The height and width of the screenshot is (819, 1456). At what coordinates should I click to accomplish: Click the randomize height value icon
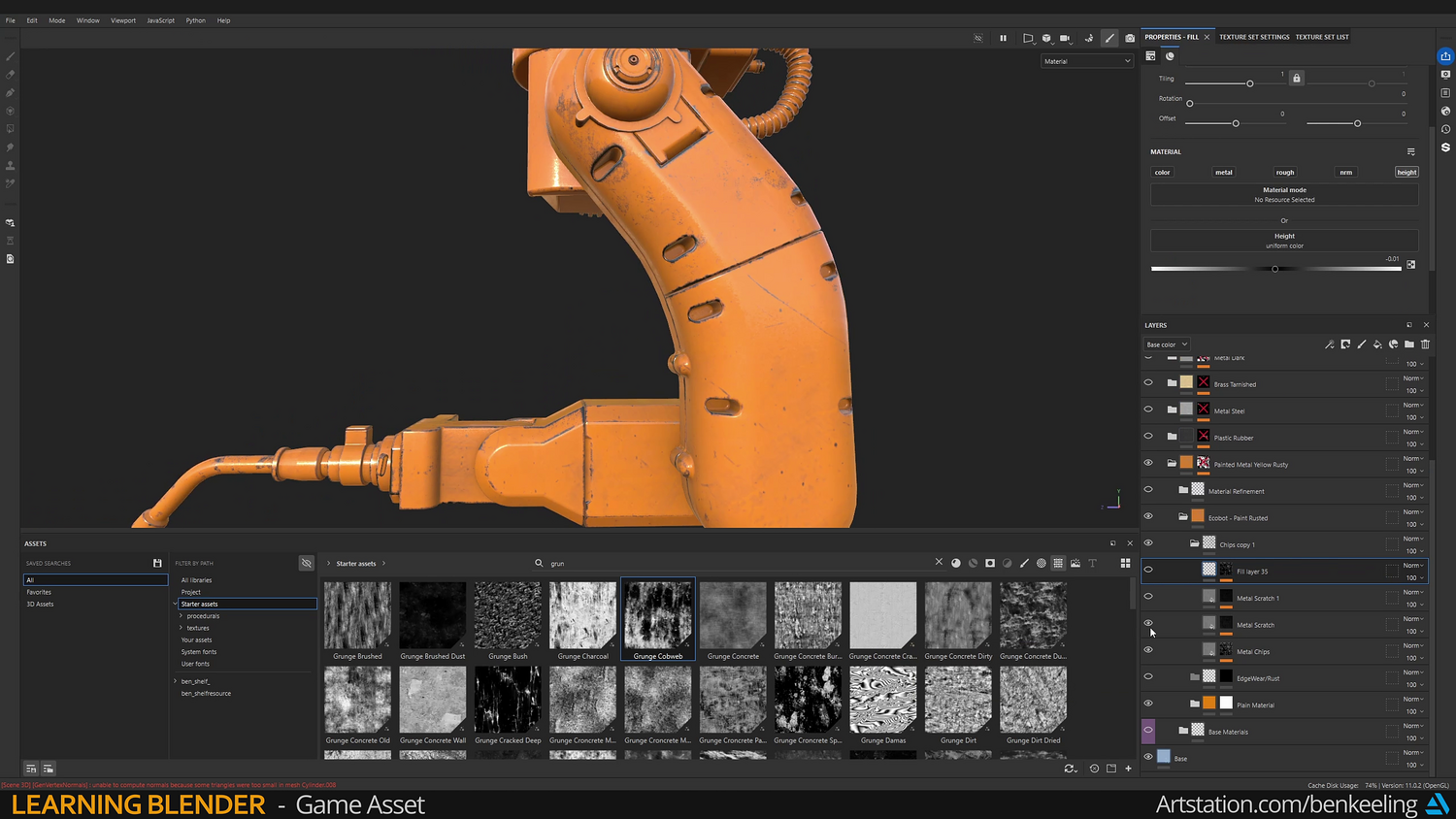click(x=1410, y=265)
